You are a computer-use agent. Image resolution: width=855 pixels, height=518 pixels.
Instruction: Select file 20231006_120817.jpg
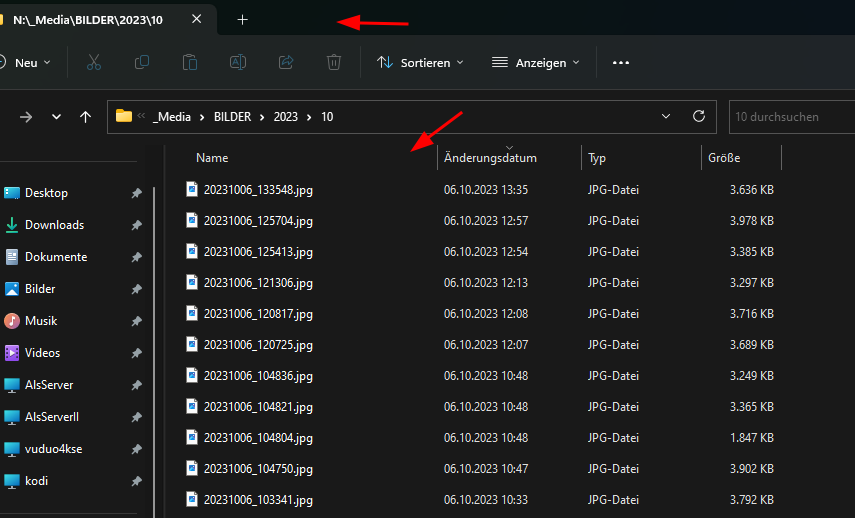[258, 314]
